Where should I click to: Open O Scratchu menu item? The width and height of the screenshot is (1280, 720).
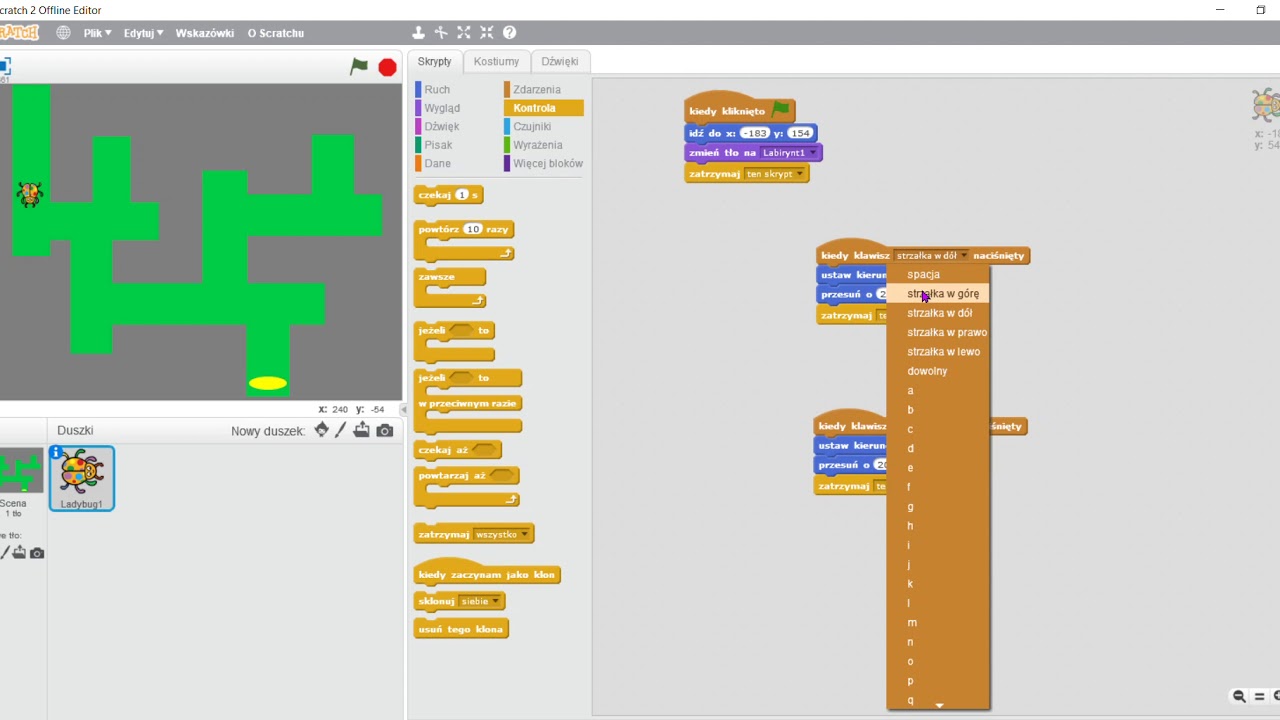275,33
